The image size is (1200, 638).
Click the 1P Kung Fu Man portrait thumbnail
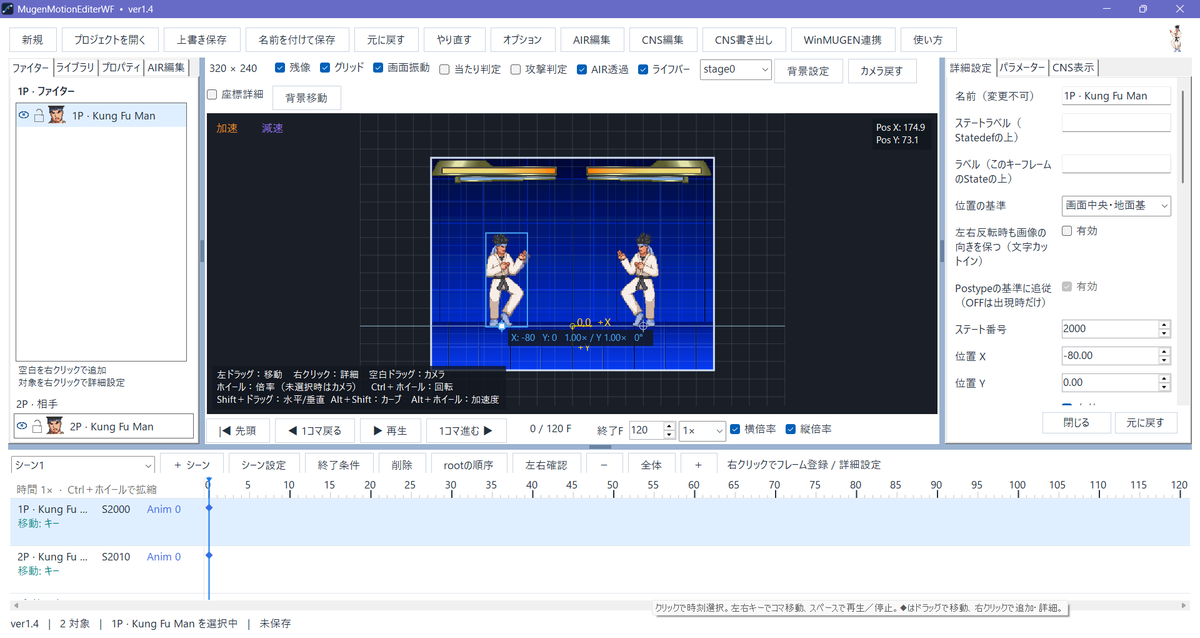[x=57, y=116]
